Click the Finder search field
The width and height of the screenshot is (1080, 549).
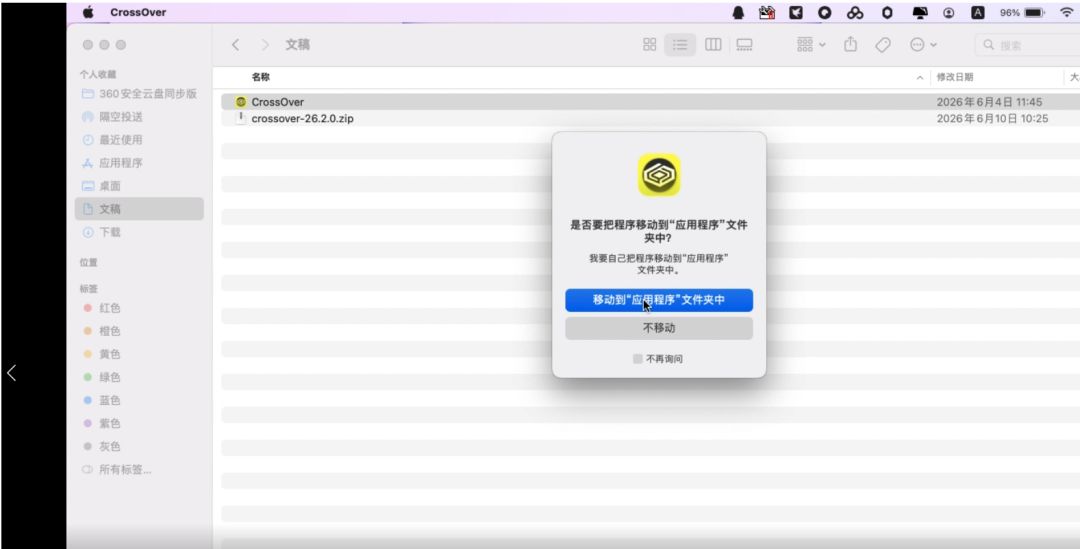click(1028, 45)
